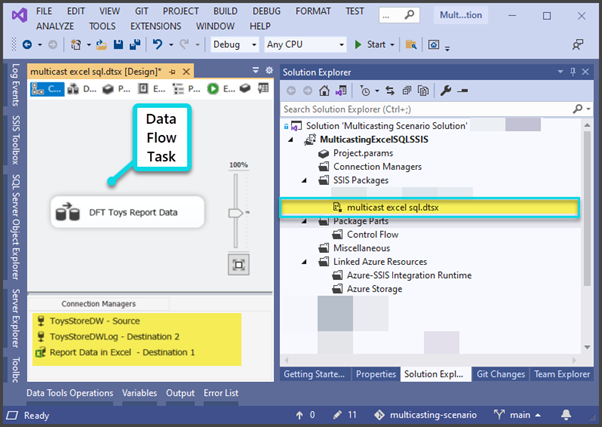602x427 pixels.
Task: Click the Find in Files folder icon
Action: [x=411, y=45]
